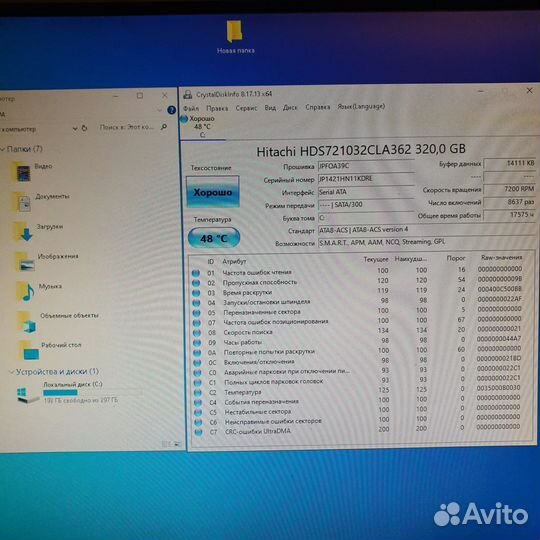
Task: Click the total work time 17575 ч
Action: (x=510, y=215)
